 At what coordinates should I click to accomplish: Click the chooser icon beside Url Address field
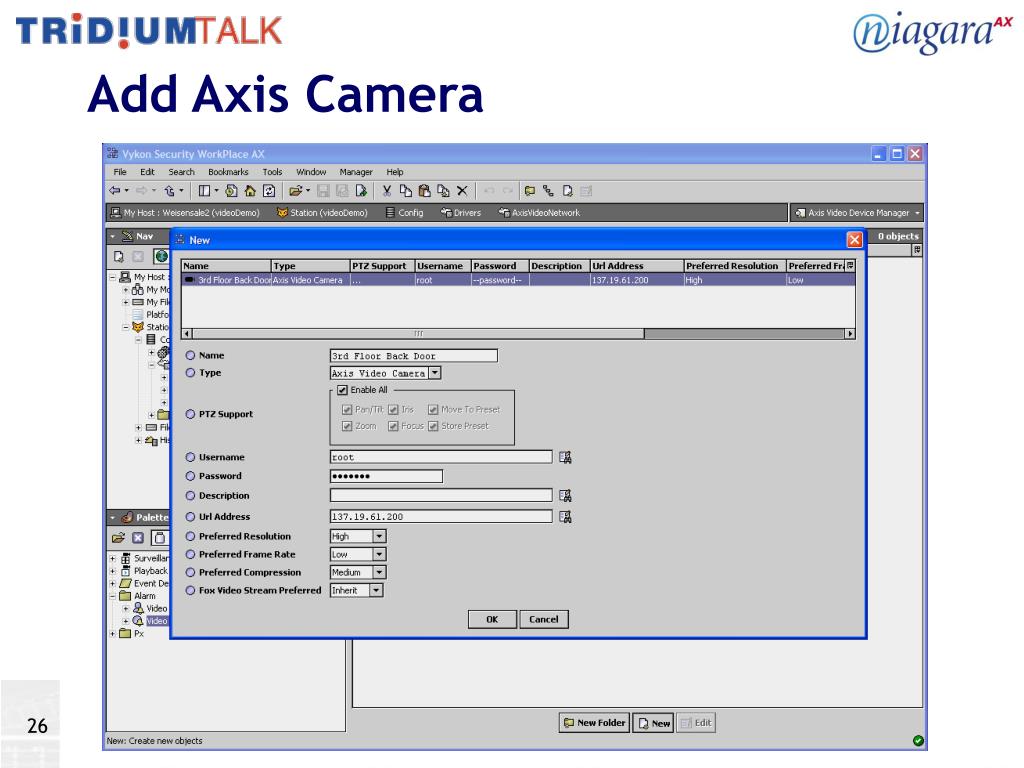[x=566, y=517]
